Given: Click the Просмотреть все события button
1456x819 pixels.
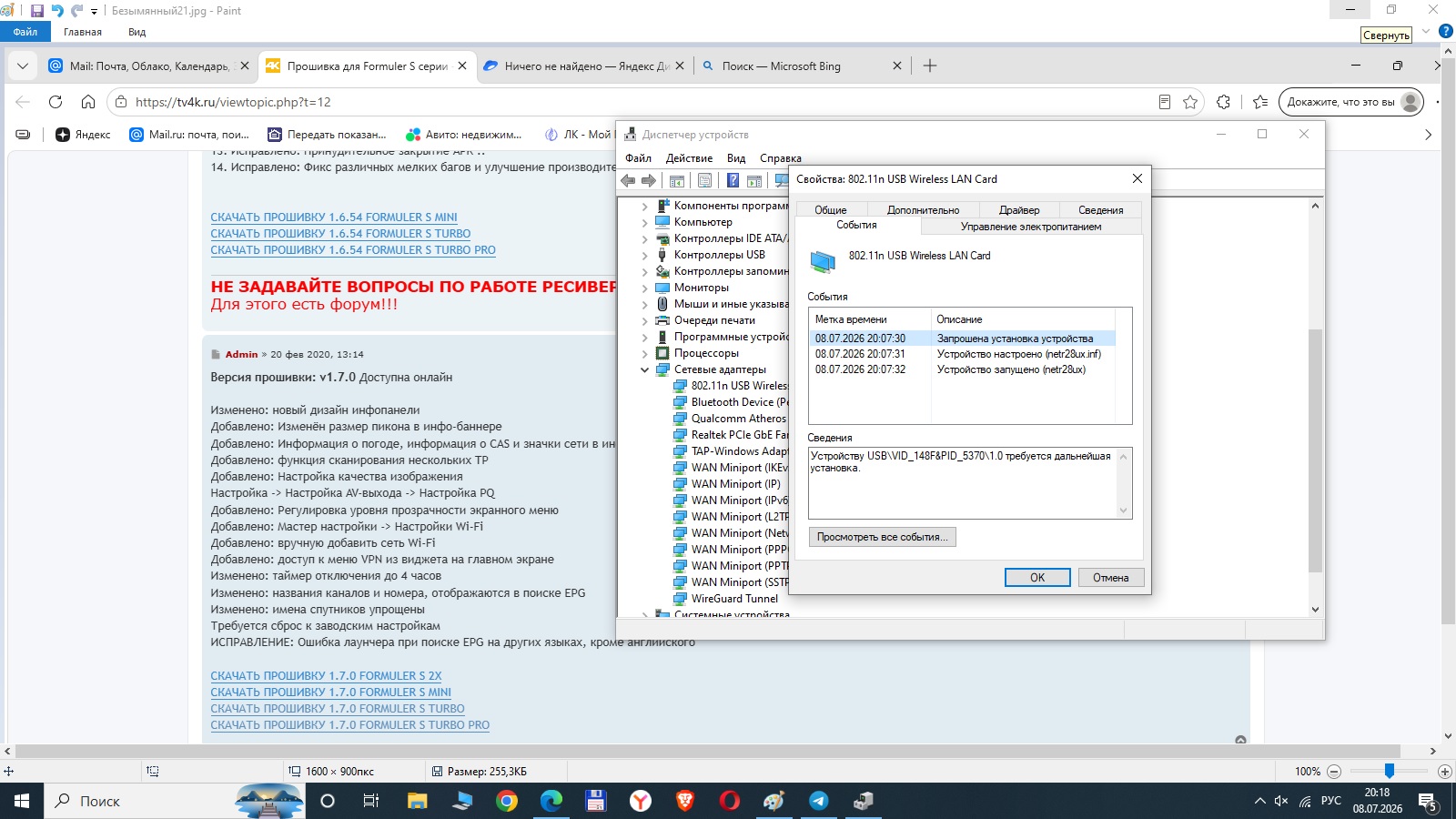Looking at the screenshot, I should (882, 537).
